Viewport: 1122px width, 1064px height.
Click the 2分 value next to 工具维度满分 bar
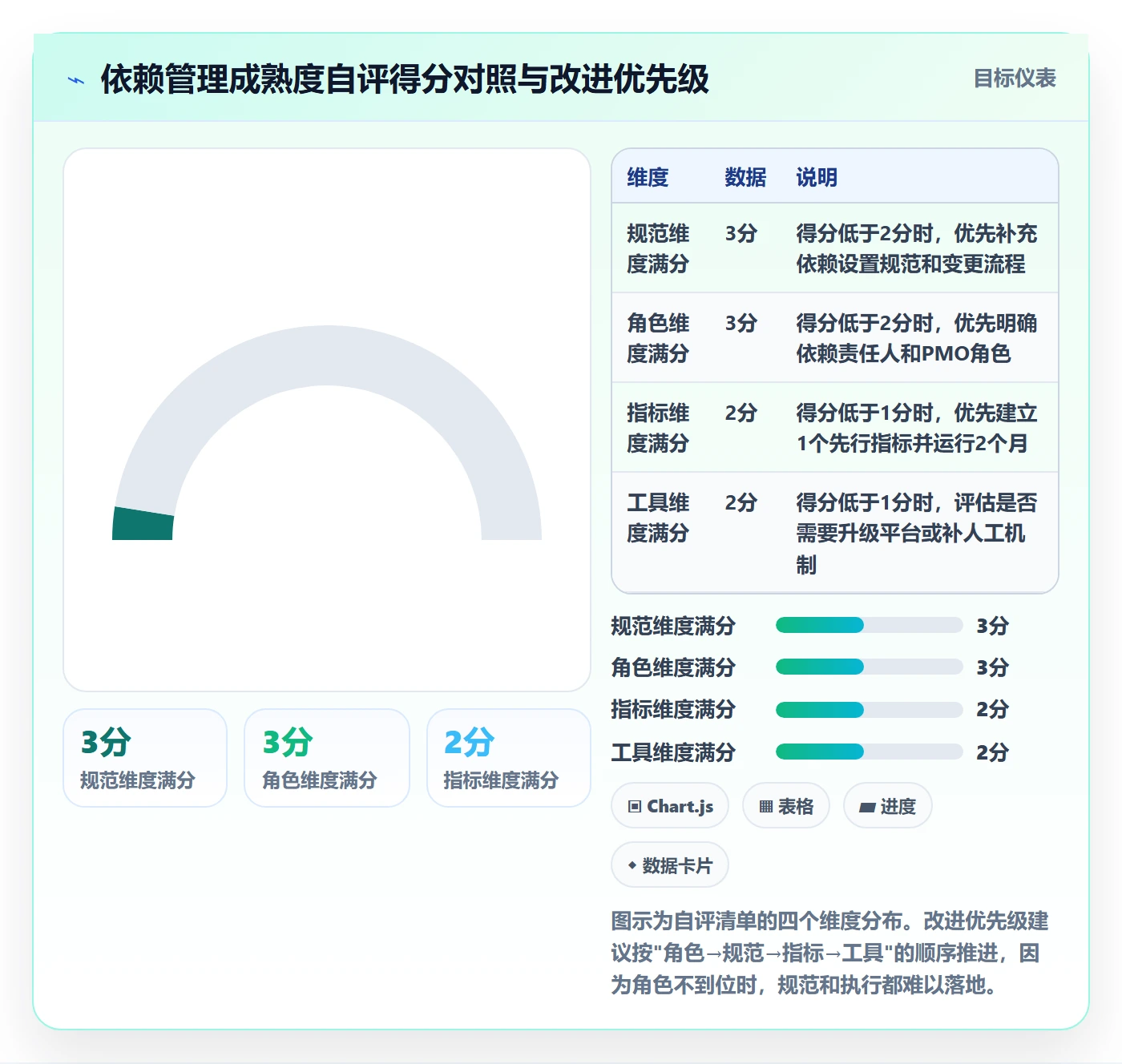(x=992, y=752)
